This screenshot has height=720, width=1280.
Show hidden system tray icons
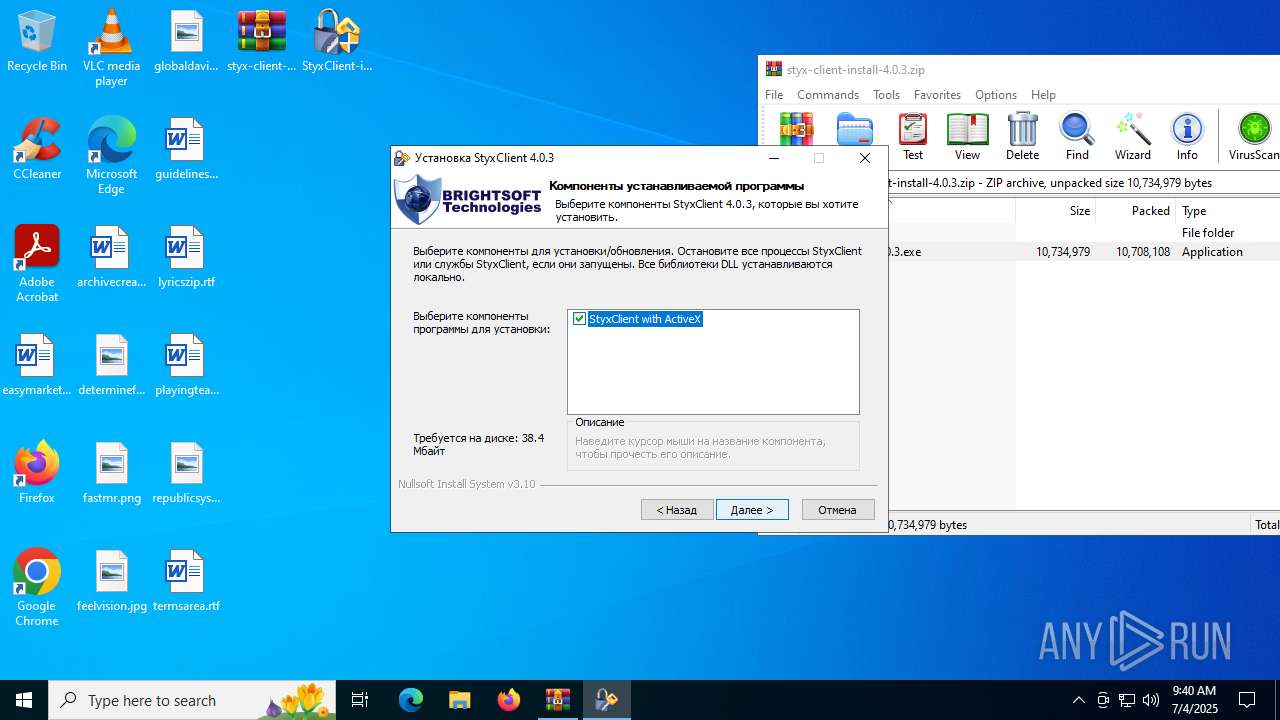tap(1078, 700)
